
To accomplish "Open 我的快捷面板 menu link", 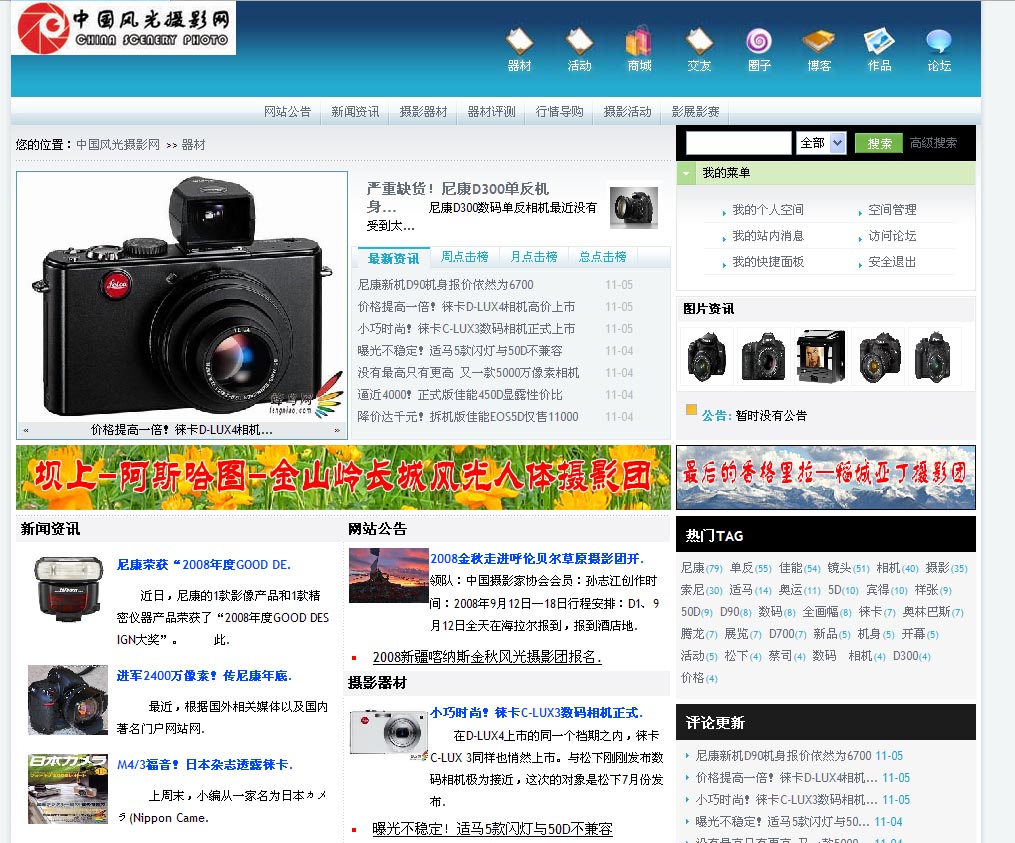I will pyautogui.click(x=768, y=262).
